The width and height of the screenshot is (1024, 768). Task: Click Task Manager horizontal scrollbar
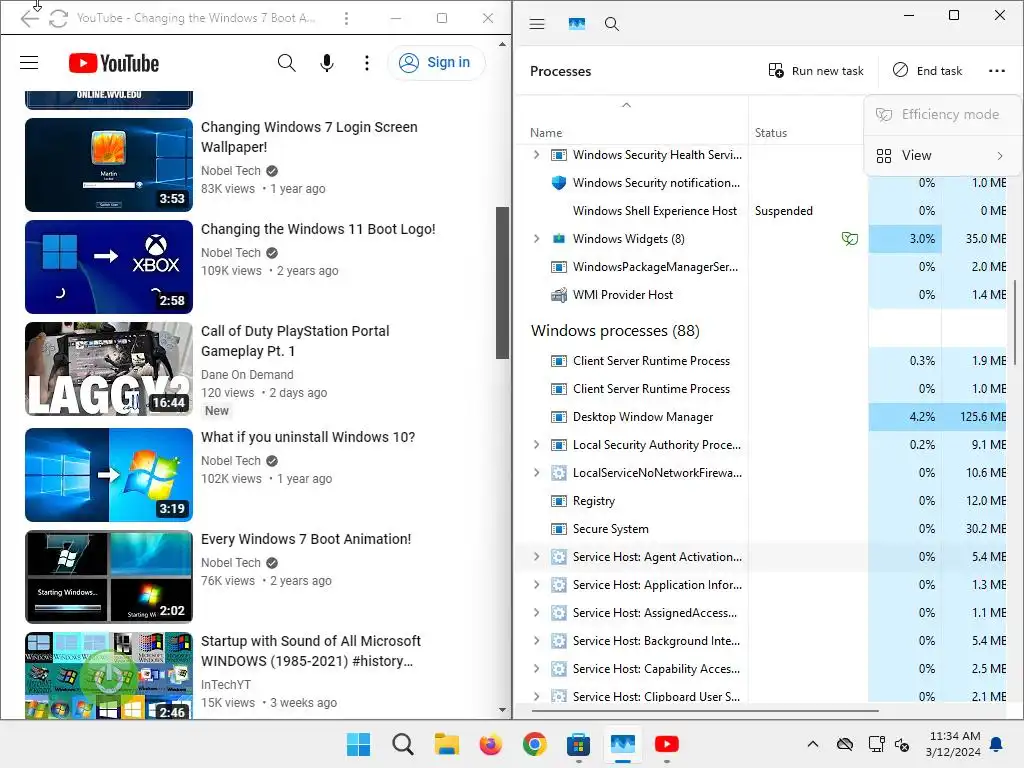(x=705, y=710)
